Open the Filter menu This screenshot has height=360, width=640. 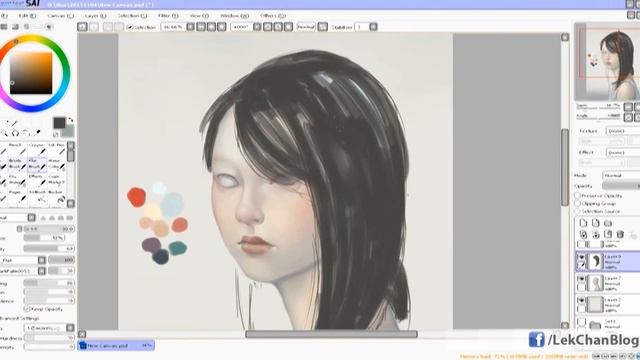168,16
